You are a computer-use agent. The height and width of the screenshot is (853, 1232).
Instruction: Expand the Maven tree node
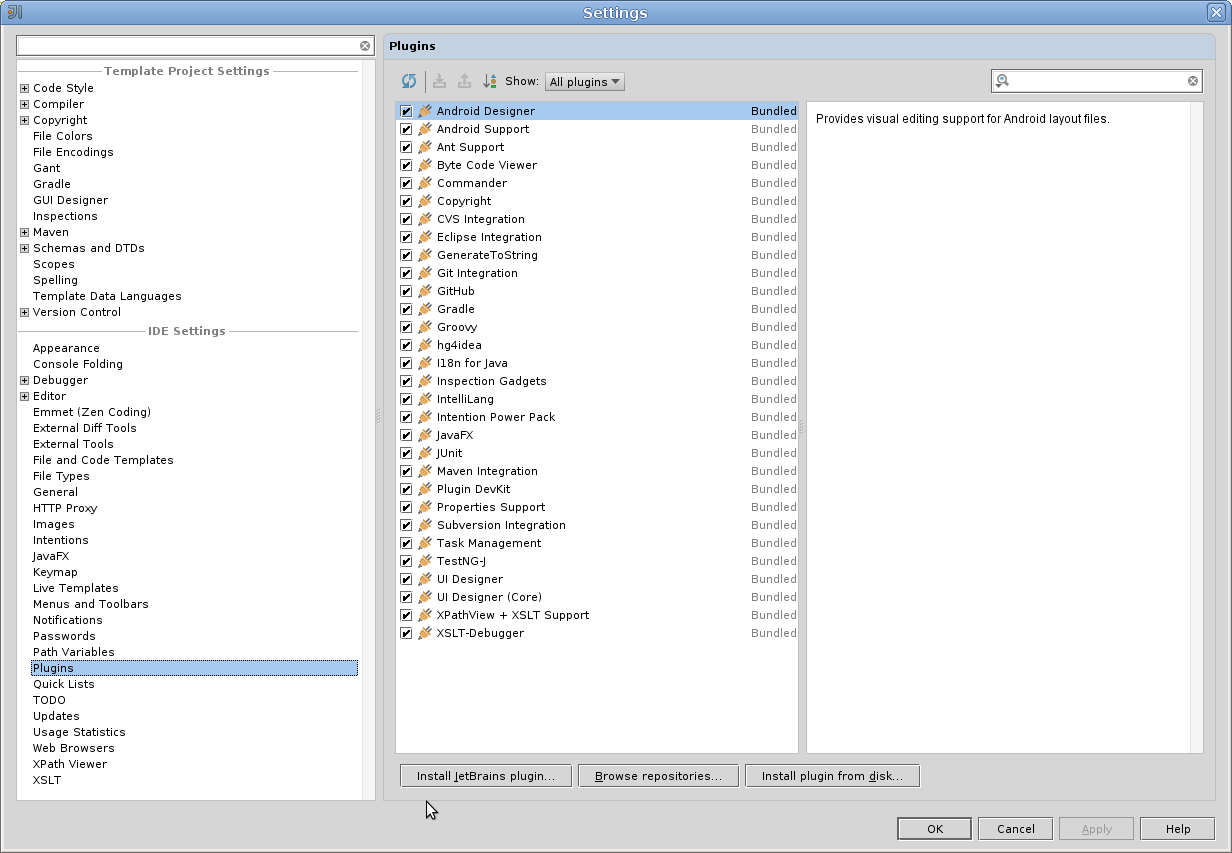24,232
